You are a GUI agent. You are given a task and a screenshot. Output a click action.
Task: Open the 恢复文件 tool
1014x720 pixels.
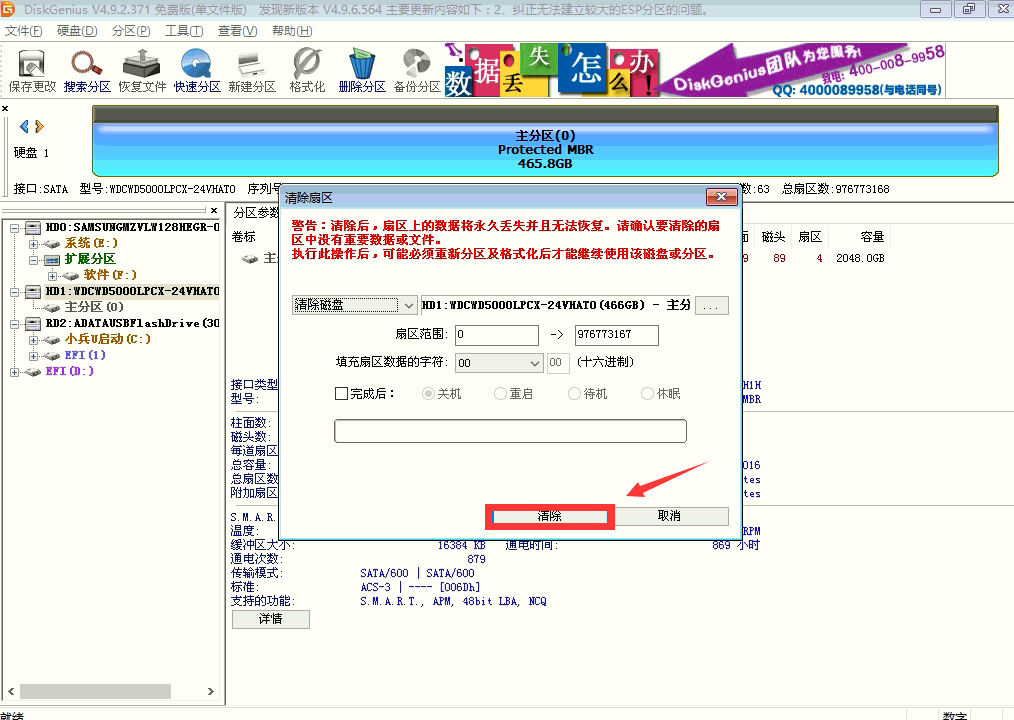tap(141, 68)
